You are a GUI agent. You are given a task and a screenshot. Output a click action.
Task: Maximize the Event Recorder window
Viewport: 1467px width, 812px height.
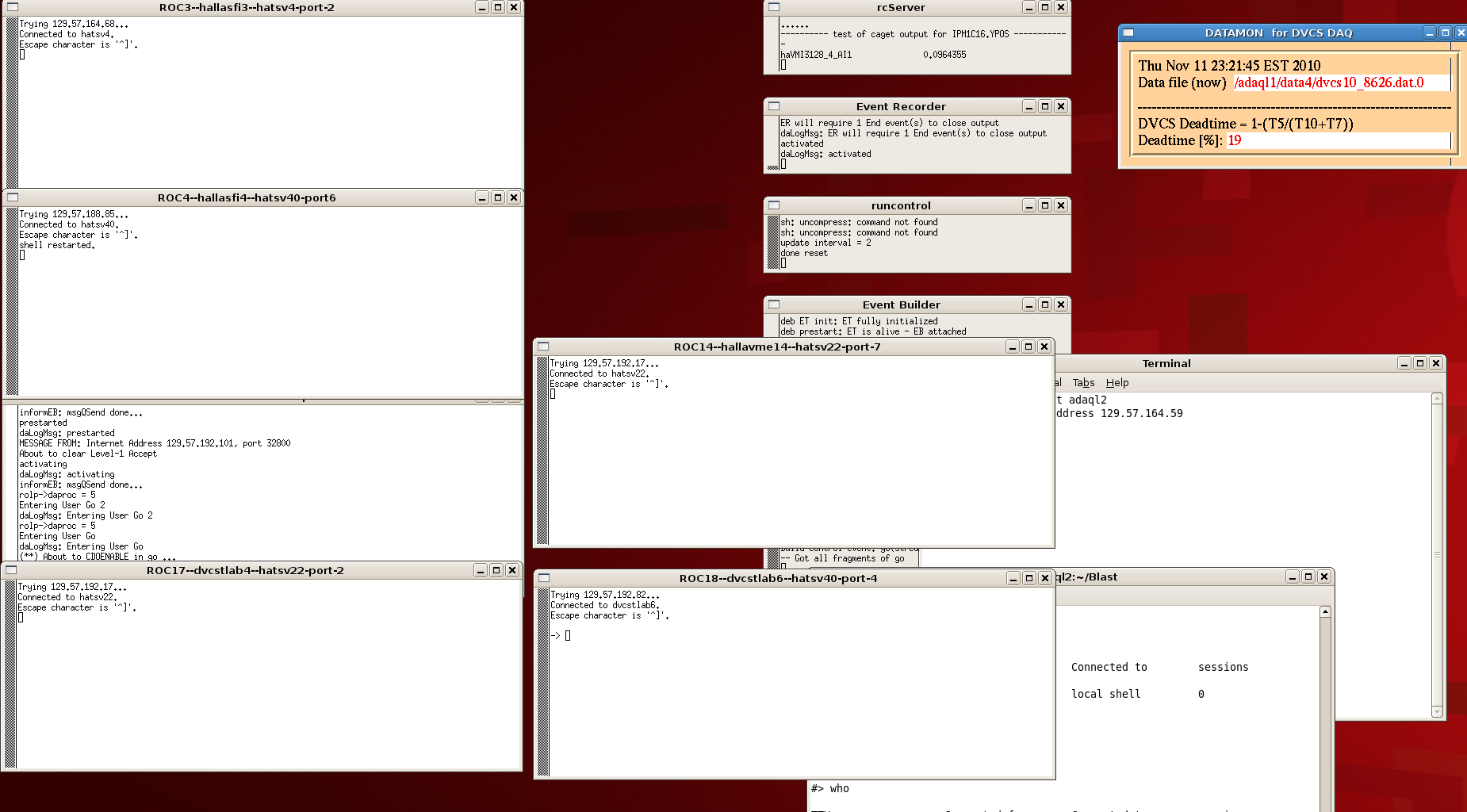pos(1045,106)
